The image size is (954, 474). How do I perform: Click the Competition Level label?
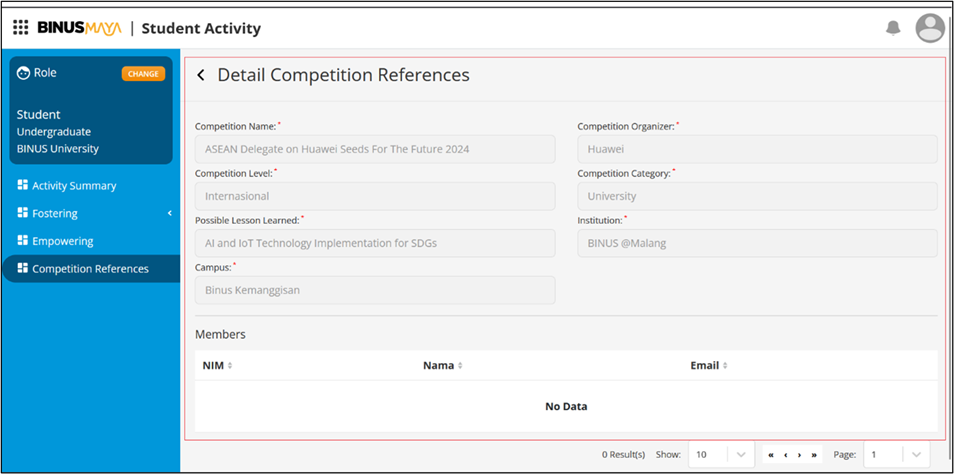(233, 173)
